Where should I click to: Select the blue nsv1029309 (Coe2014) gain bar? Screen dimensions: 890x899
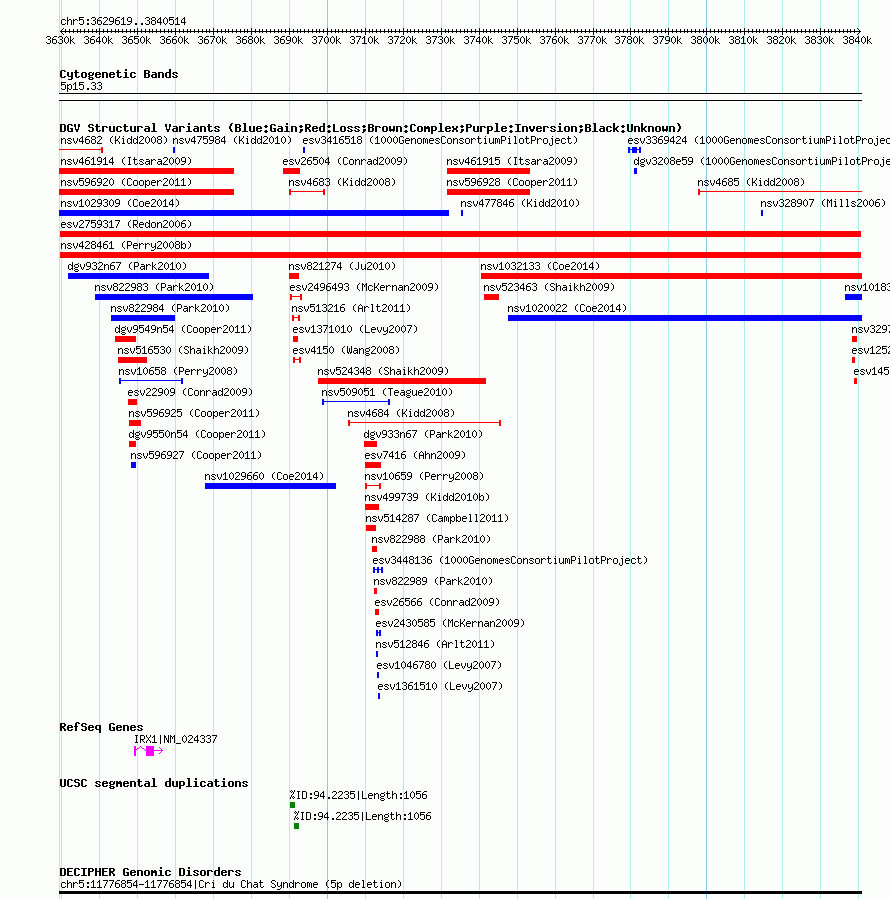(254, 213)
